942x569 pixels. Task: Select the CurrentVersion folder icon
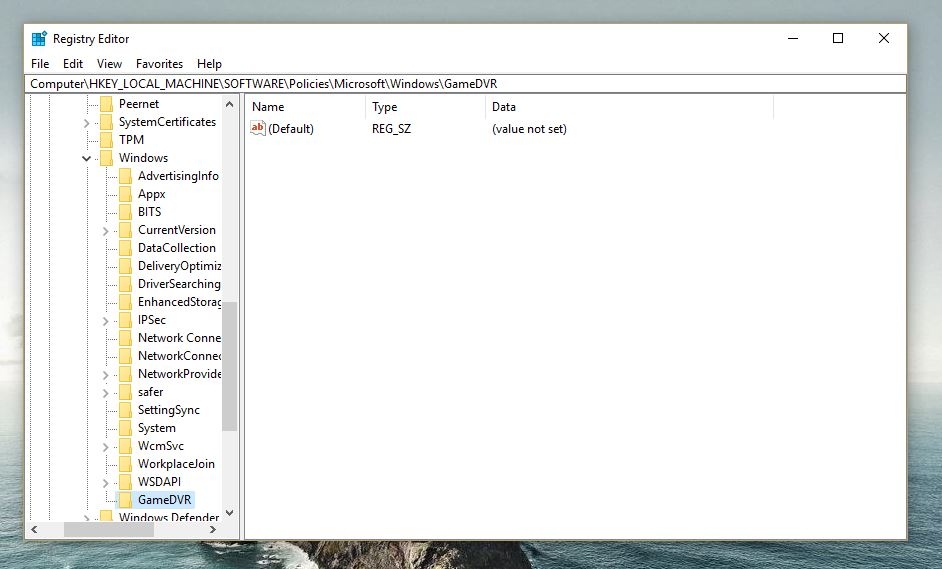pos(126,230)
